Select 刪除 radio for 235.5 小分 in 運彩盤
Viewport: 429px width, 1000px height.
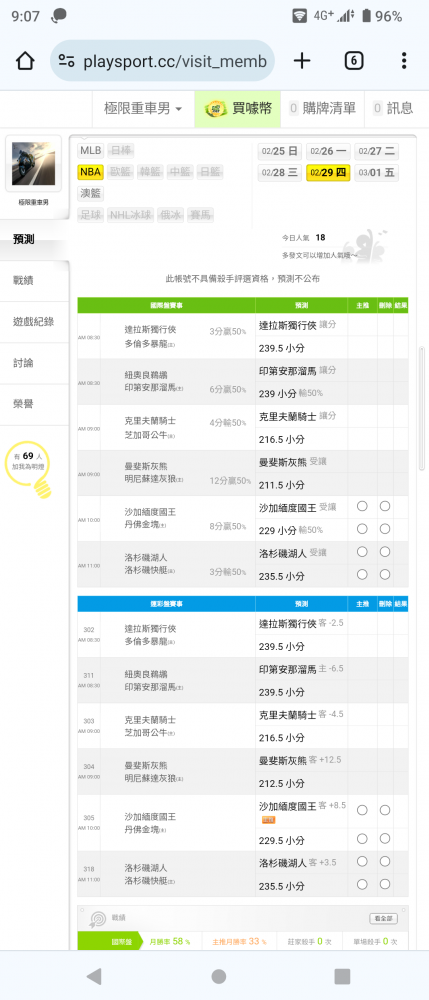pos(385,885)
